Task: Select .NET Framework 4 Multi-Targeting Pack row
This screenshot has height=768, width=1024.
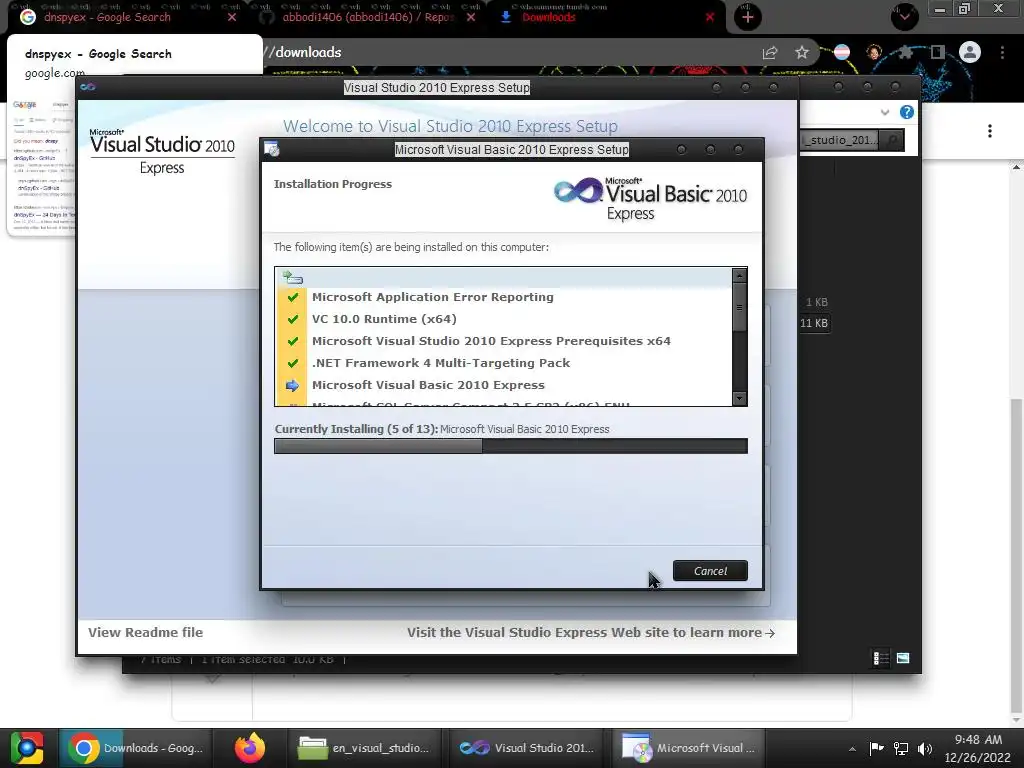Action: click(504, 363)
